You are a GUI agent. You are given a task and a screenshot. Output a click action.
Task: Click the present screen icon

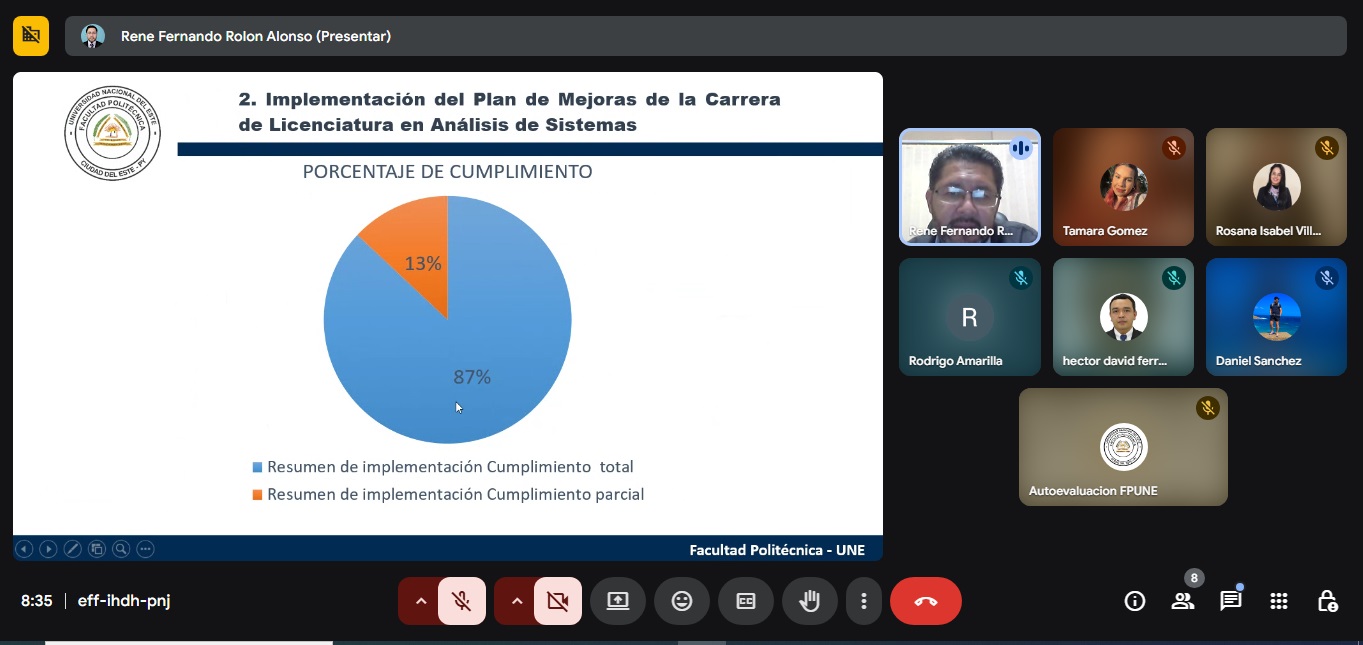point(618,601)
